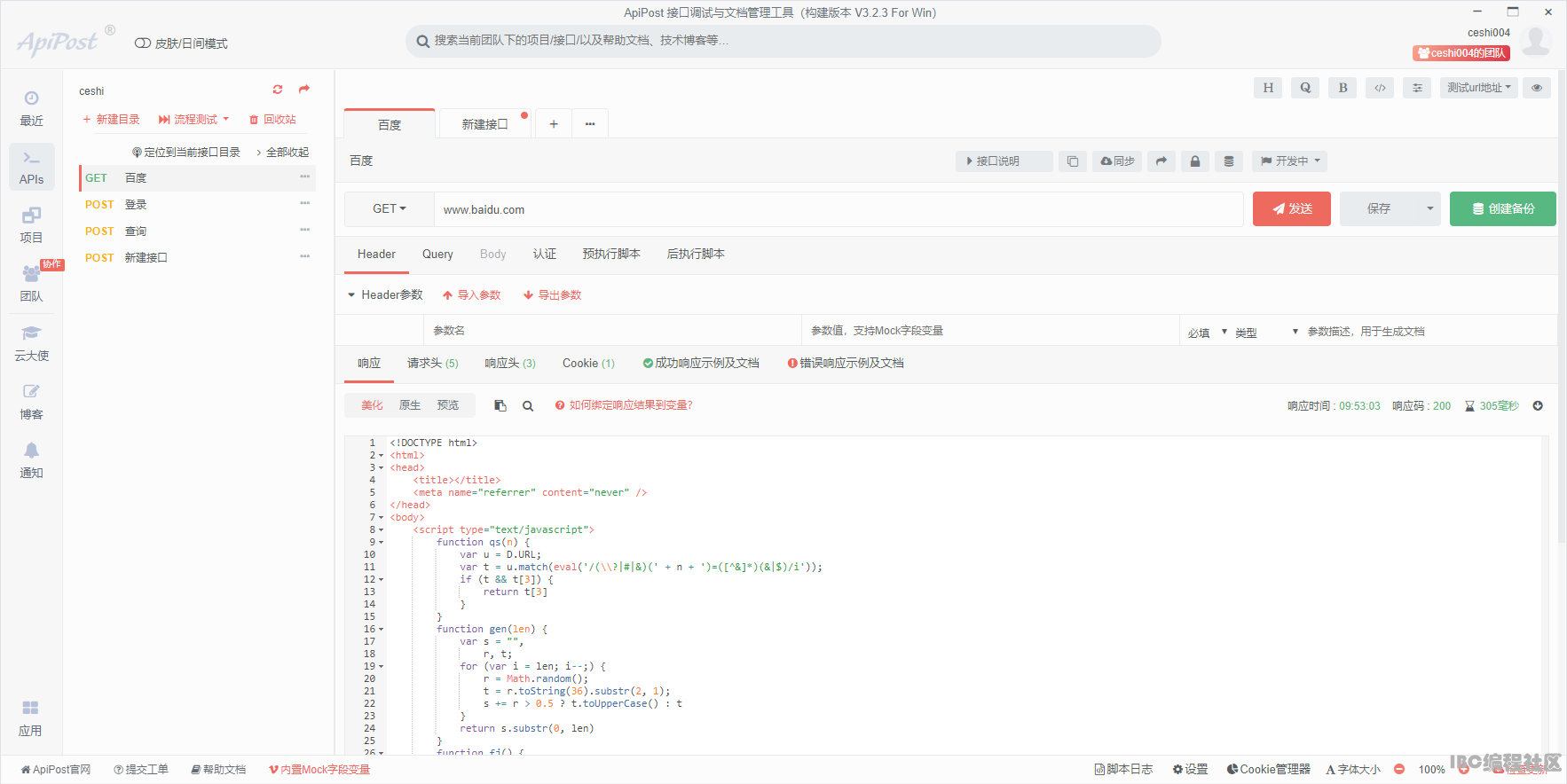Image resolution: width=1567 pixels, height=784 pixels.
Task: Click the database stack icon in the interface bar
Action: (1229, 161)
